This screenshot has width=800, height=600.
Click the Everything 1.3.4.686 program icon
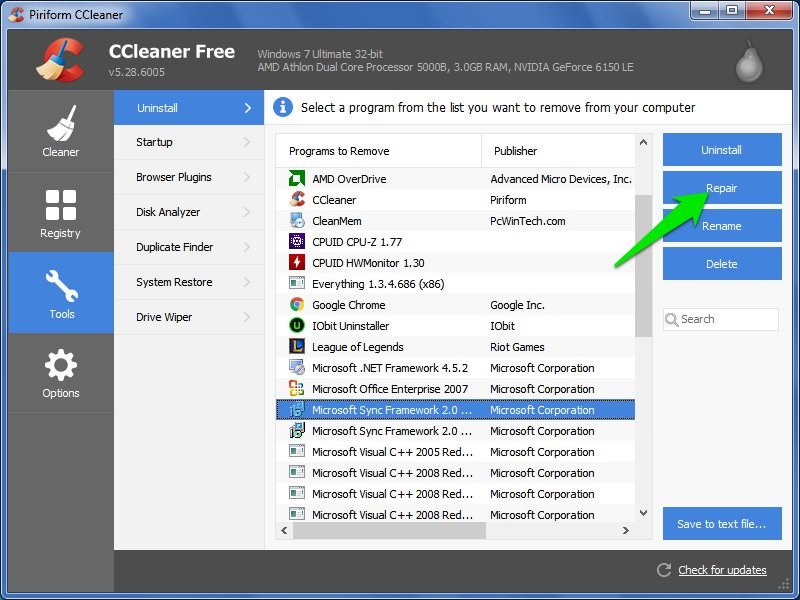296,283
